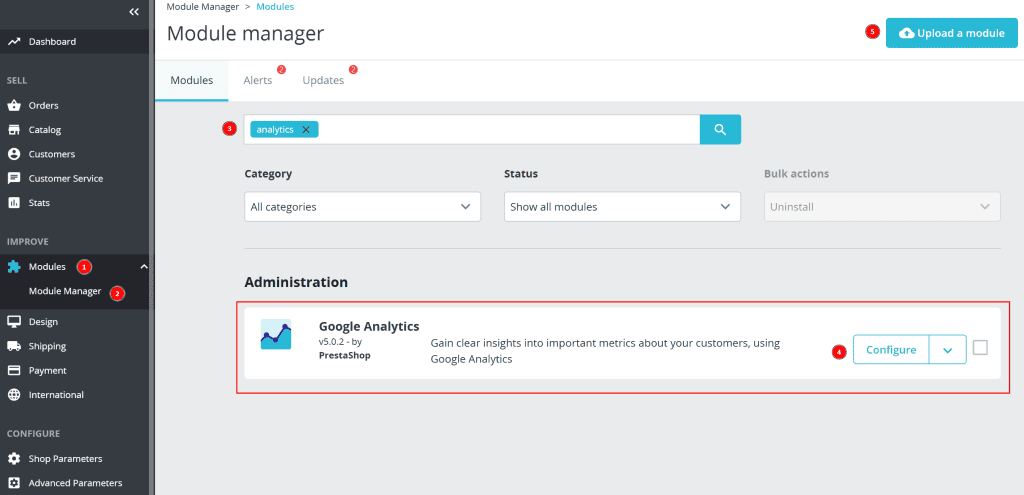The width and height of the screenshot is (1024, 495).
Task: Click the Stats bar chart icon
Action: click(14, 203)
